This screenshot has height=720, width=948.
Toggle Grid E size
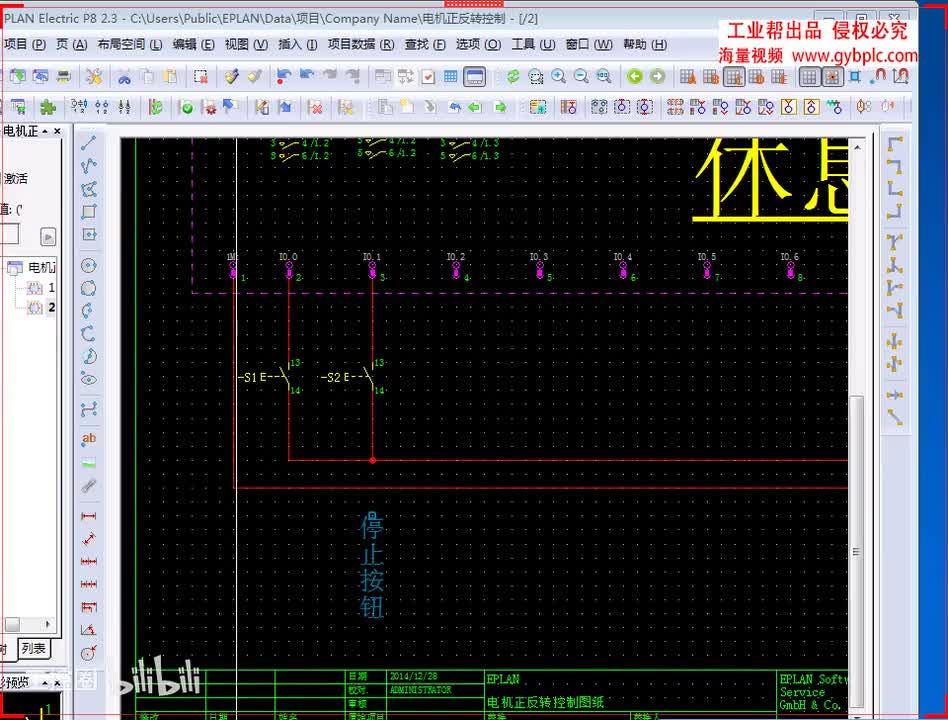coord(779,77)
